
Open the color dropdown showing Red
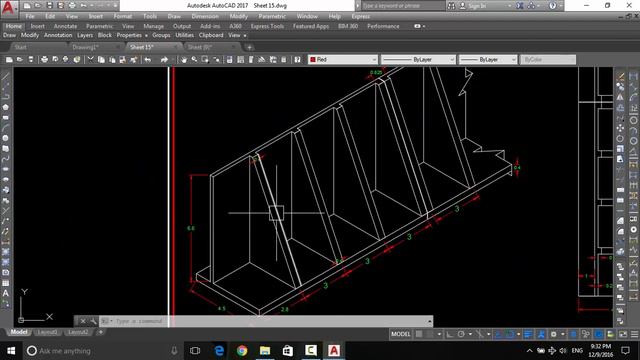[x=343, y=60]
